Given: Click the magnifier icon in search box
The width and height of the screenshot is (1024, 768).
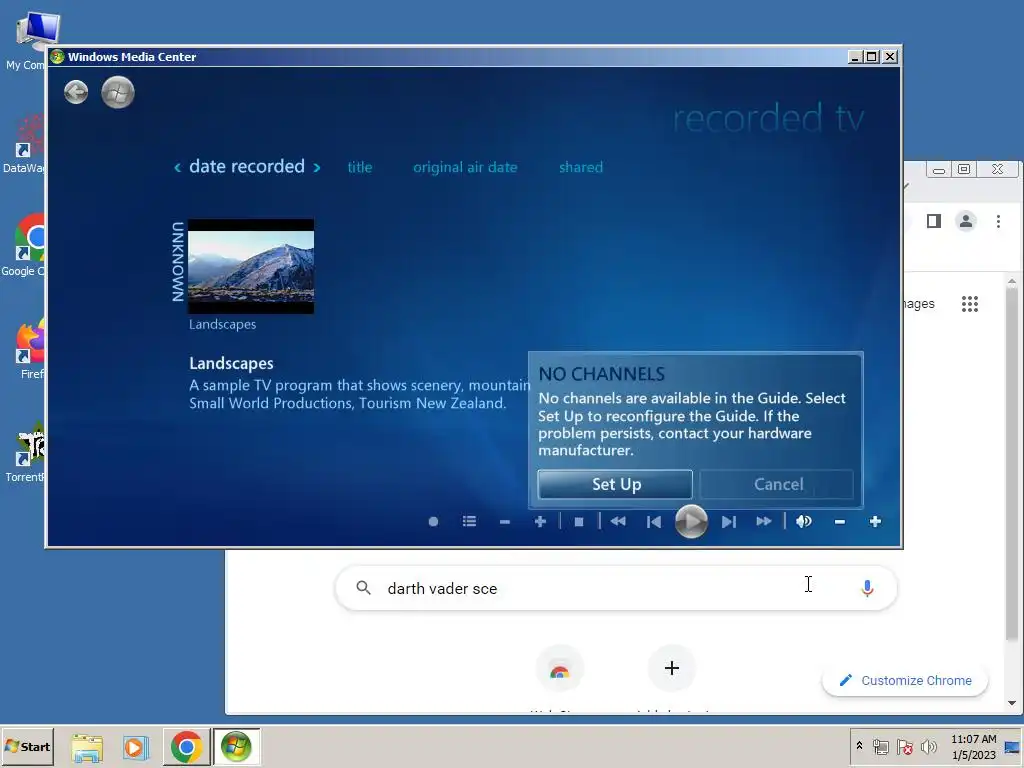Looking at the screenshot, I should (x=364, y=588).
